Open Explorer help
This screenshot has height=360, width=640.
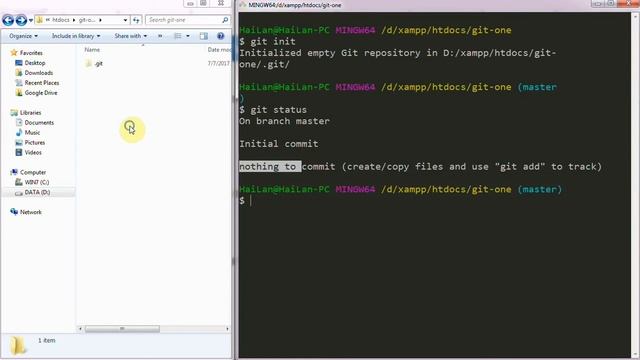tap(220, 36)
